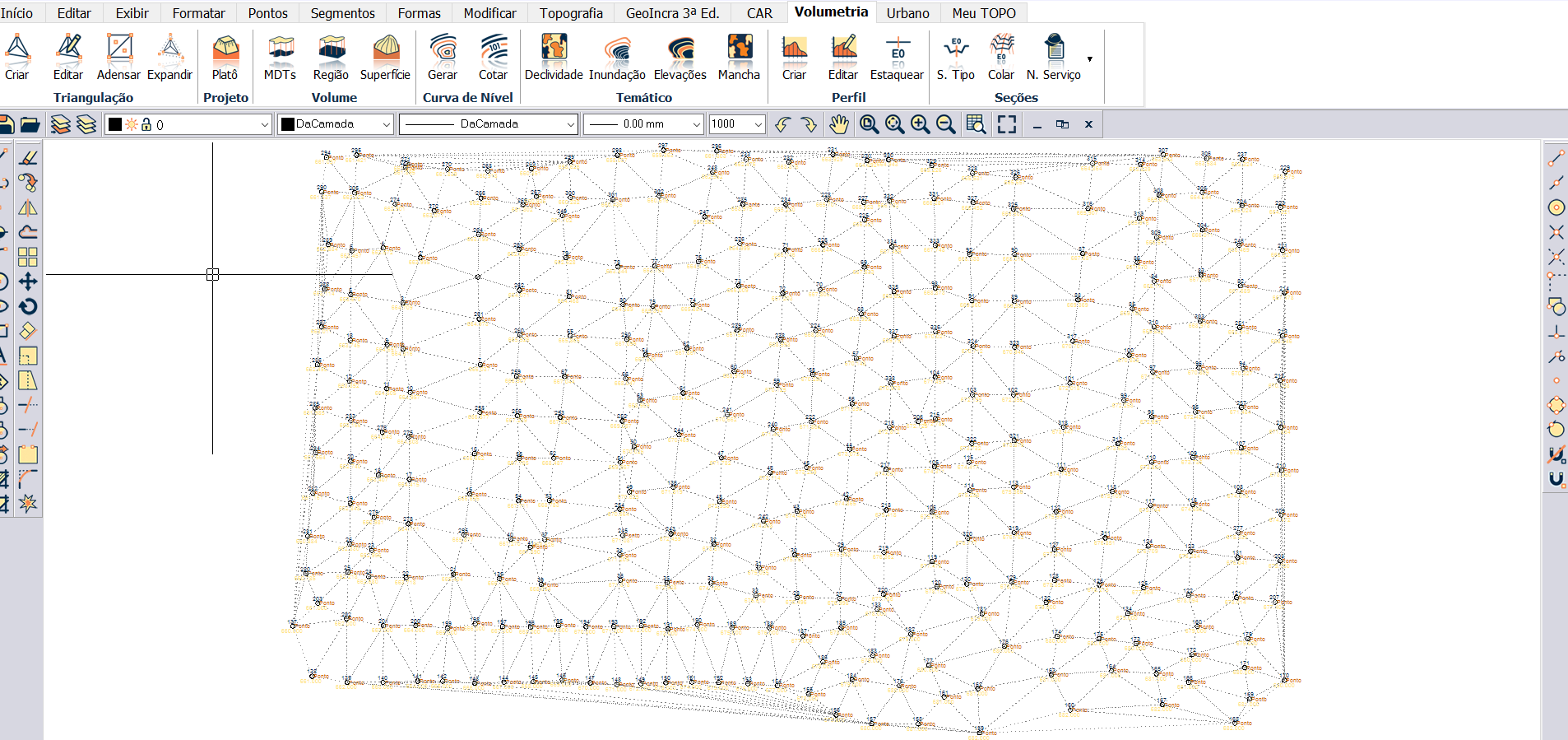Click the Adensar triangulation button
Screen dimensions: 1568x740
point(118,57)
